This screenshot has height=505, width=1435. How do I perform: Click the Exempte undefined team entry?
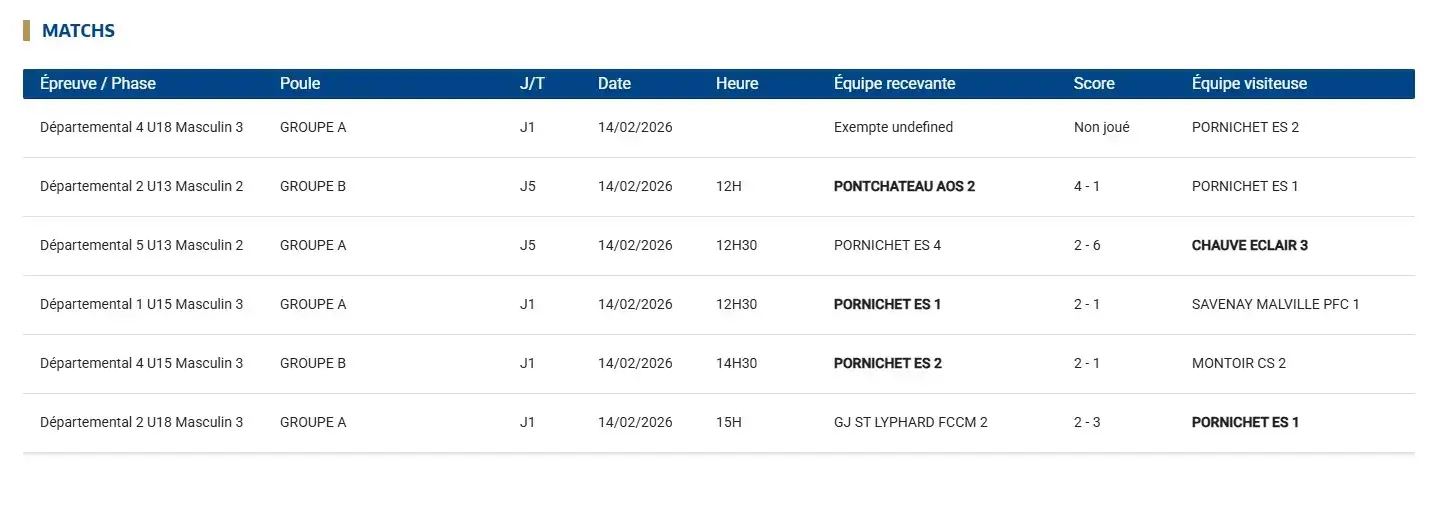[893, 128]
